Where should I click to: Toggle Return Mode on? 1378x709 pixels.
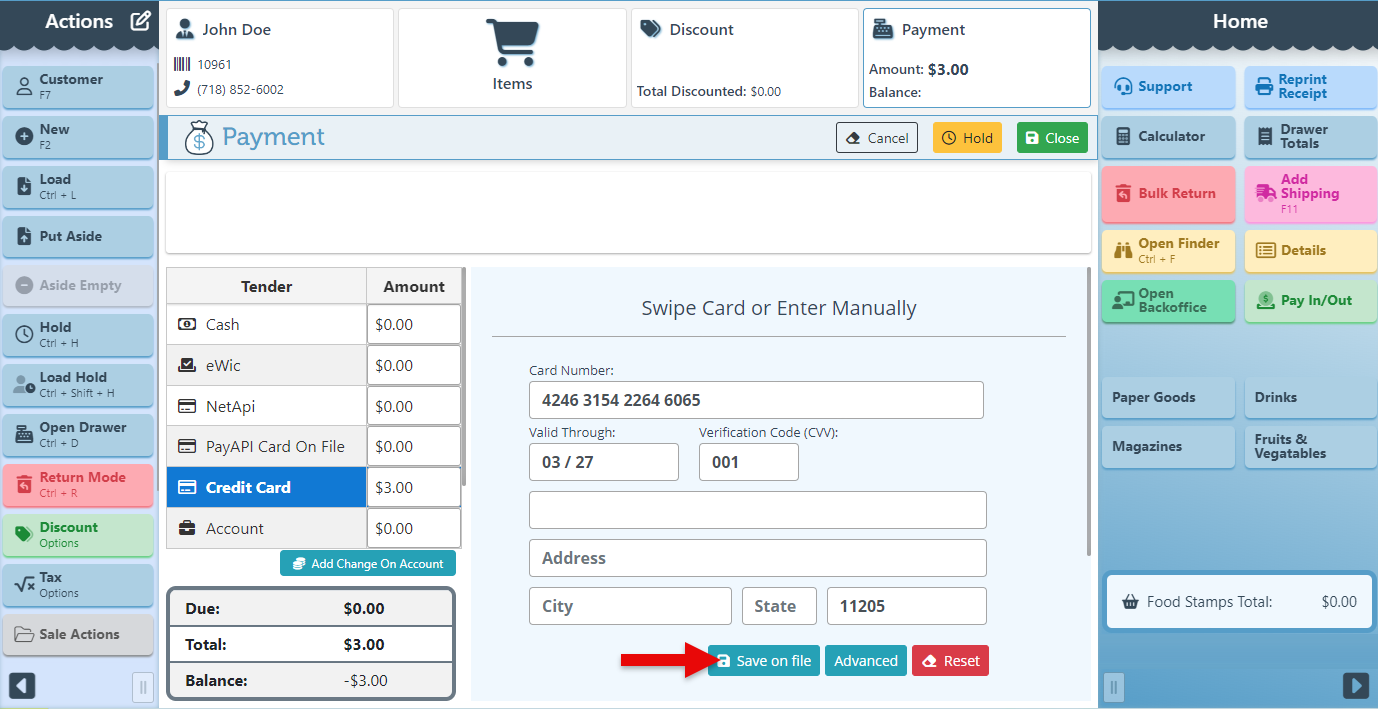coord(78,485)
